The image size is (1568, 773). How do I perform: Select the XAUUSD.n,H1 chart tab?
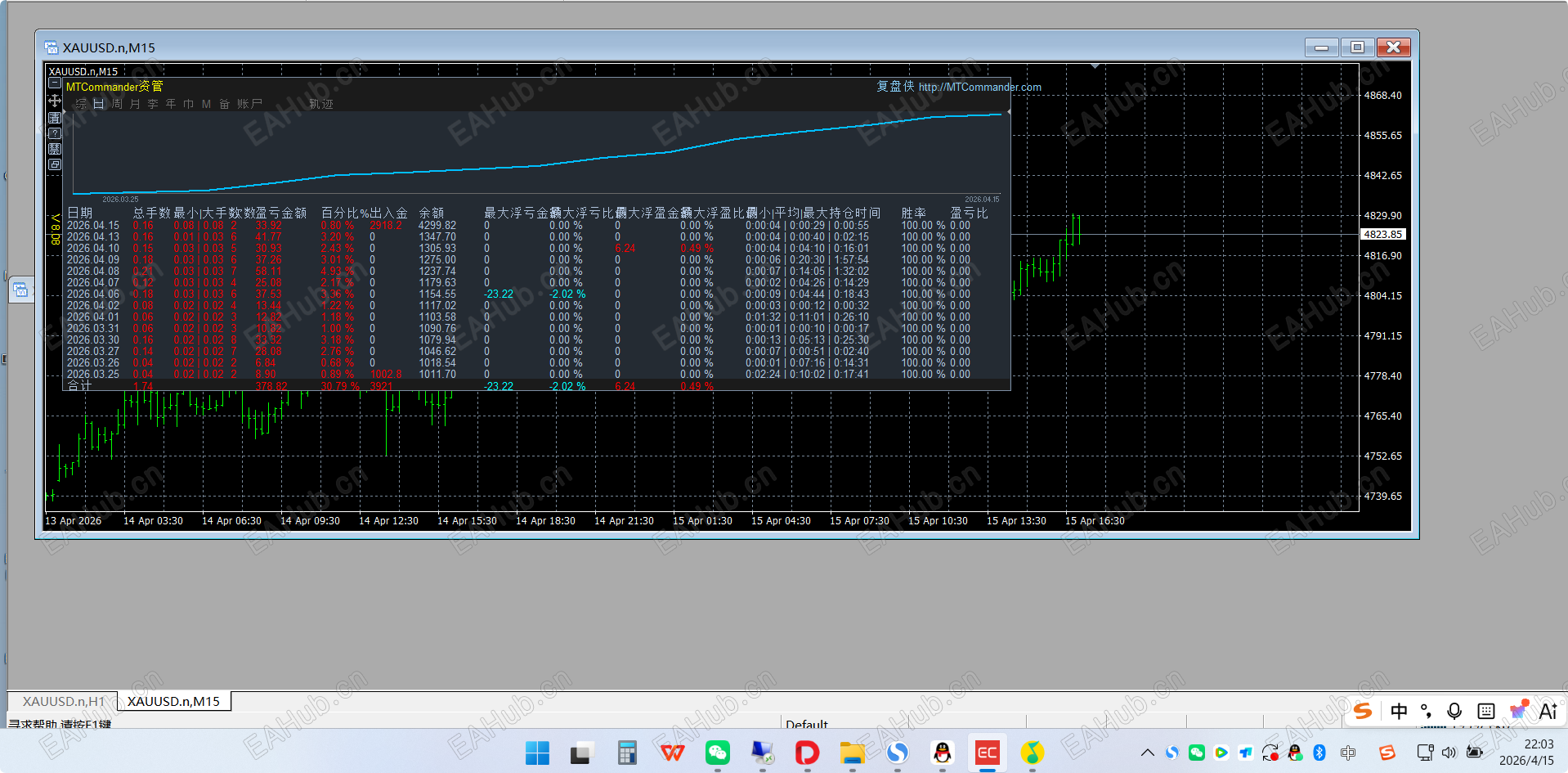click(x=64, y=701)
